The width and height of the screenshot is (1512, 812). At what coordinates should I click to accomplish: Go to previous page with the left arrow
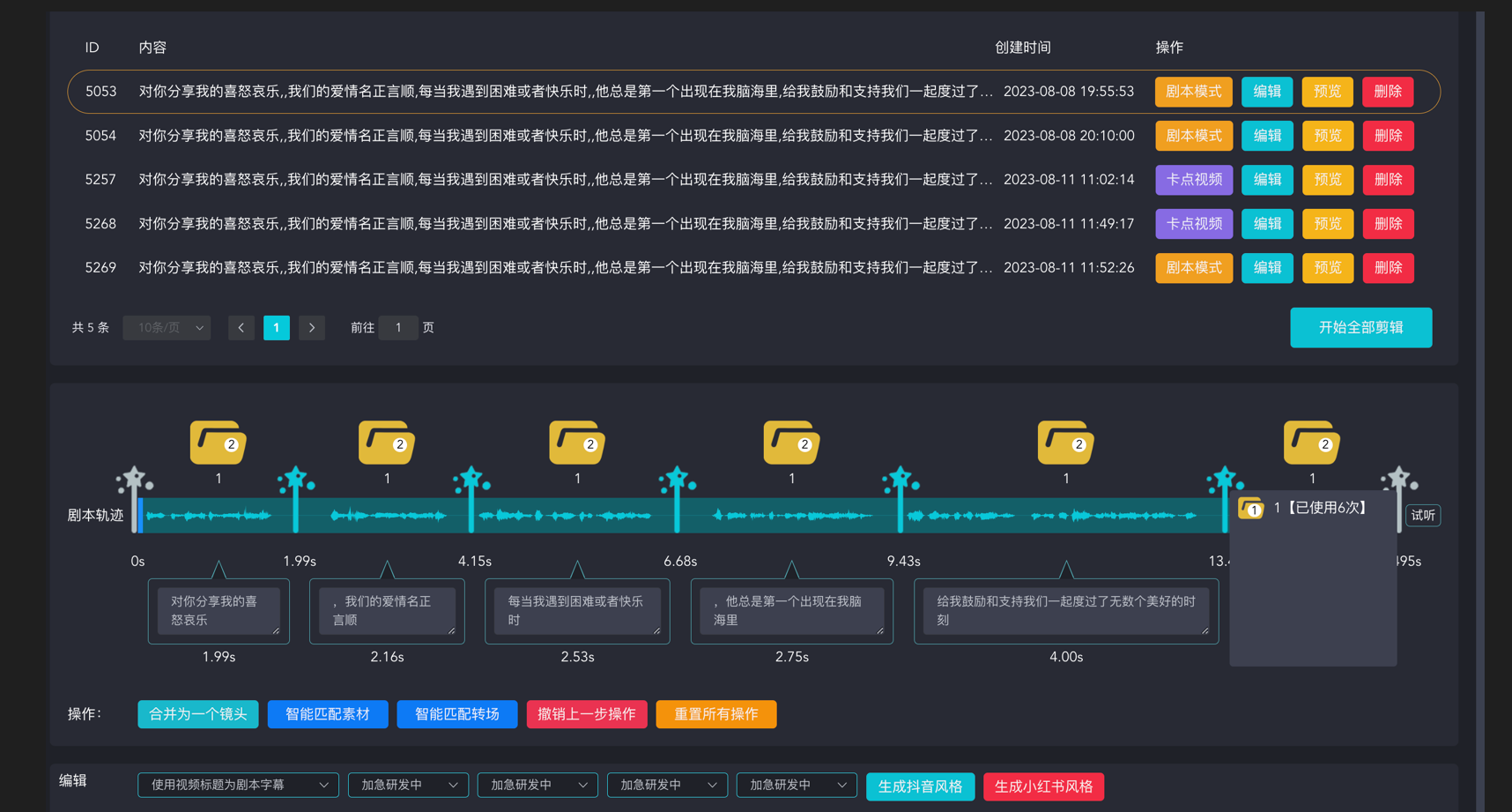[241, 327]
